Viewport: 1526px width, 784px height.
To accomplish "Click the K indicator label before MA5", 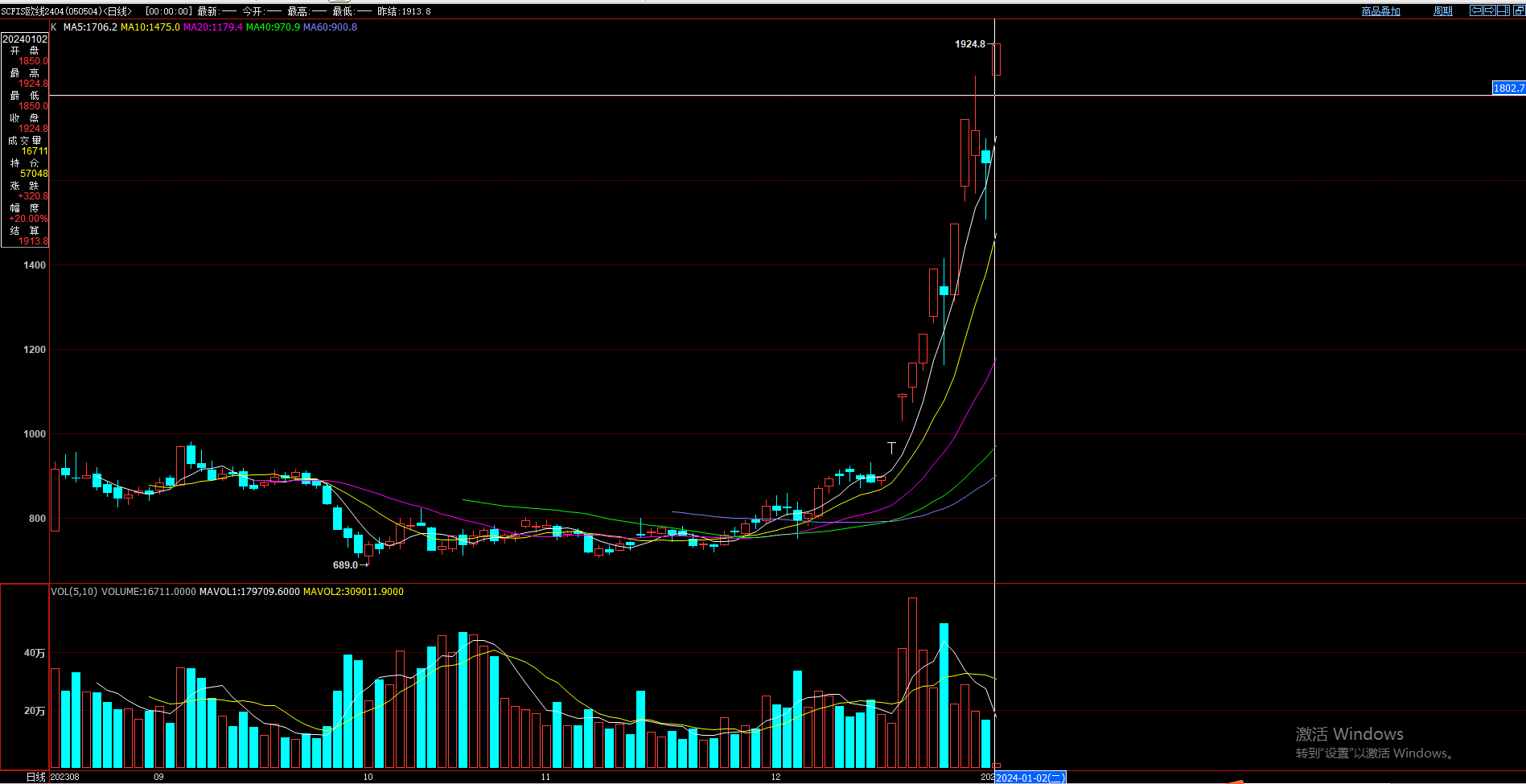I will pyautogui.click(x=54, y=27).
